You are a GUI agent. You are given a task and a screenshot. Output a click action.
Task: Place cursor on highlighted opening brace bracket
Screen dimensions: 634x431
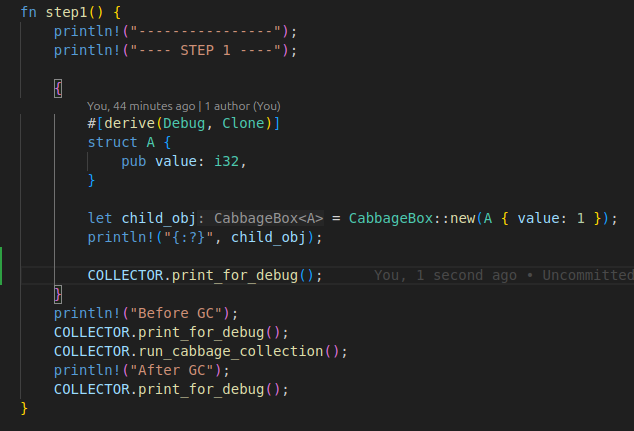58,87
